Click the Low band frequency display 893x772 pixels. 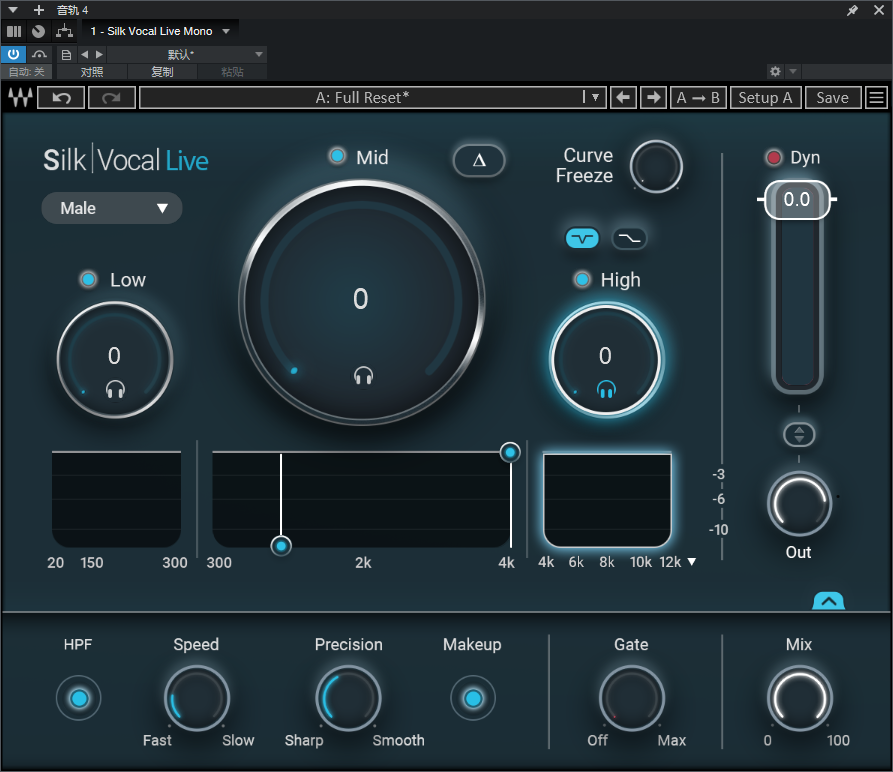pyautogui.click(x=116, y=499)
